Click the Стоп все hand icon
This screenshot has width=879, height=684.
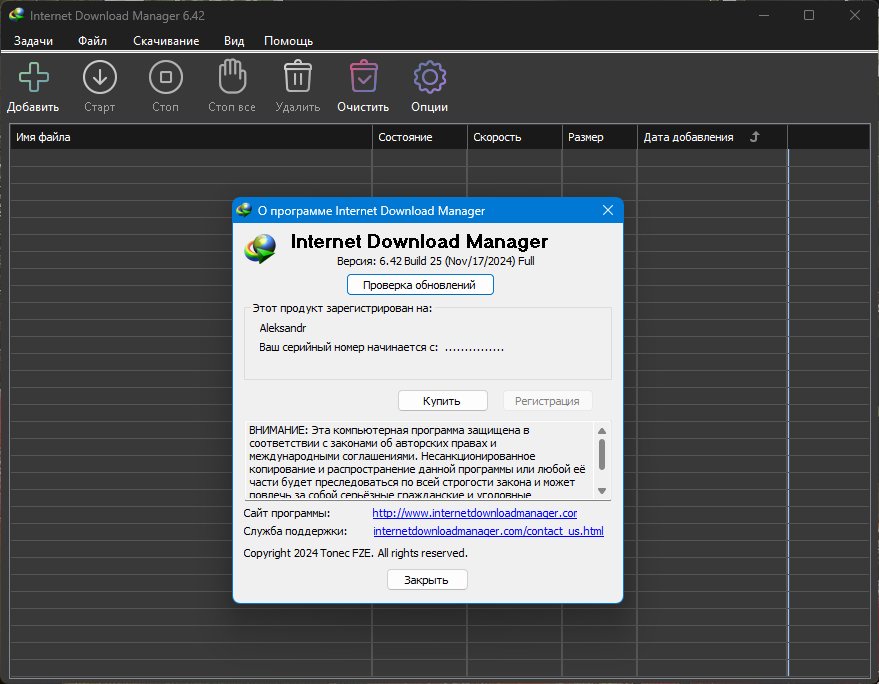pyautogui.click(x=232, y=77)
